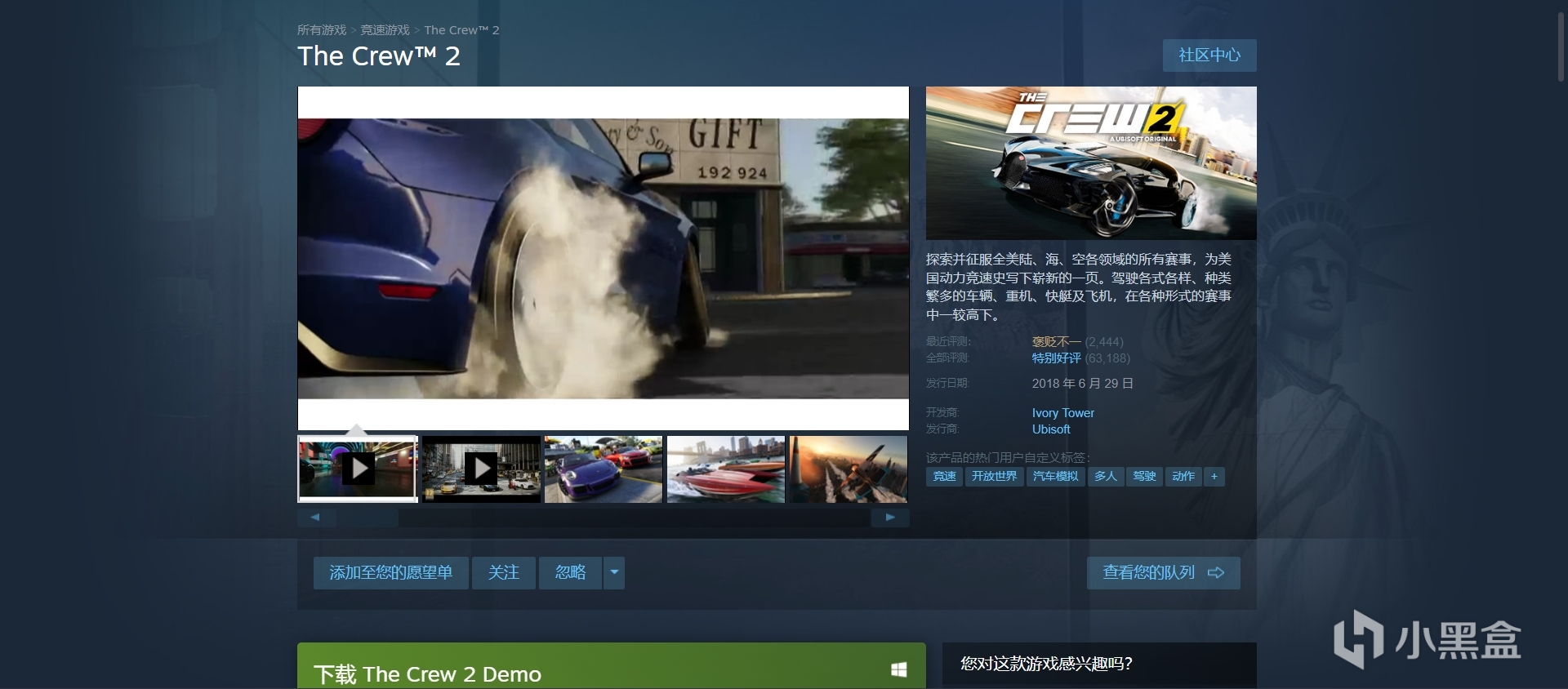Click 添加至您的愿望单 wishlist button

[391, 573]
